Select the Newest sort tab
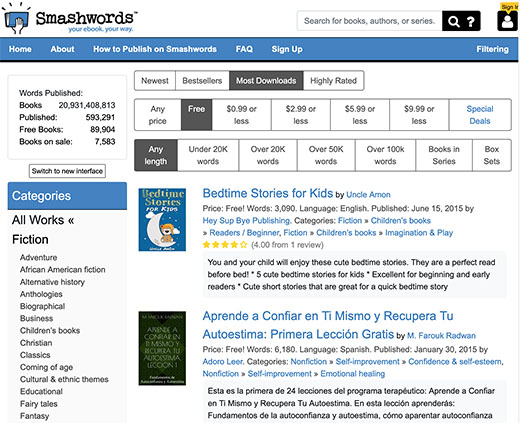Image resolution: width=520 pixels, height=423 pixels. (155, 81)
